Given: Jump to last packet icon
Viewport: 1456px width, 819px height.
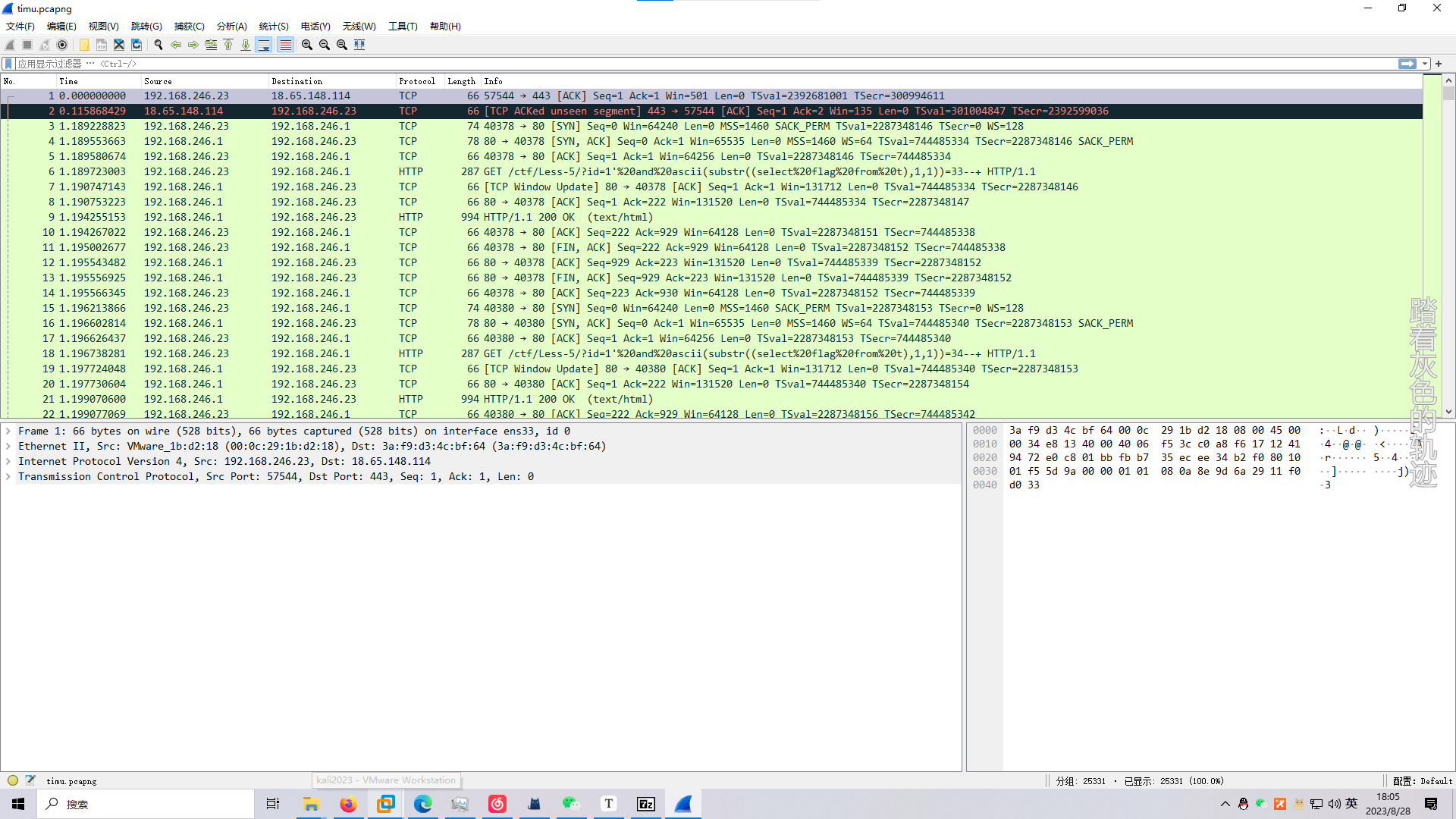Looking at the screenshot, I should click(x=246, y=45).
